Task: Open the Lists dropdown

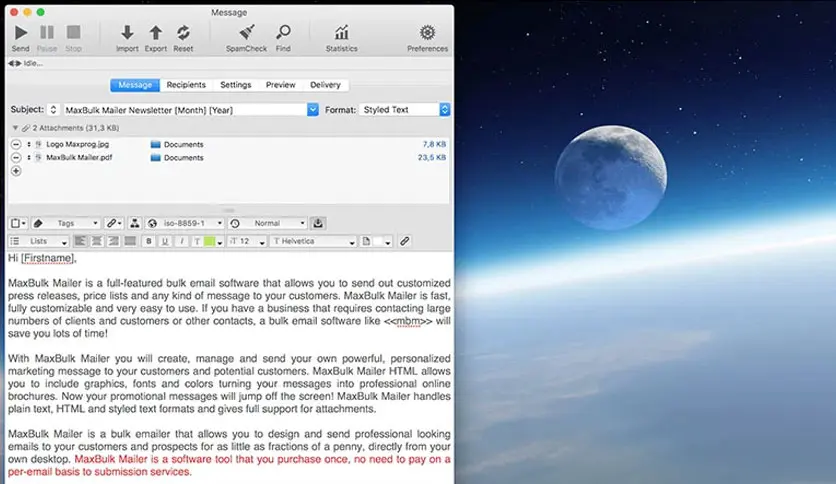Action: tap(39, 241)
